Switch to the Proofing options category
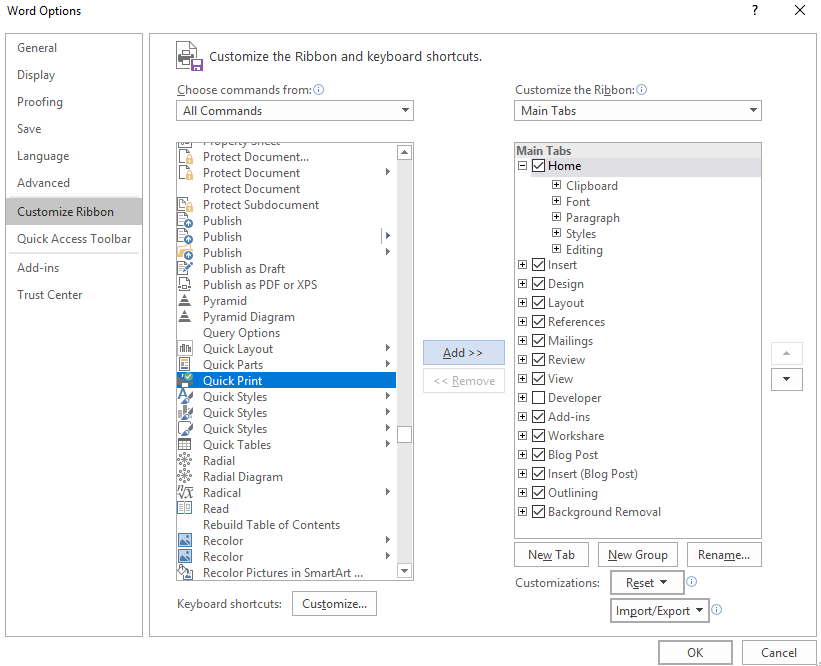The height and width of the screenshot is (666, 821). [x=40, y=102]
